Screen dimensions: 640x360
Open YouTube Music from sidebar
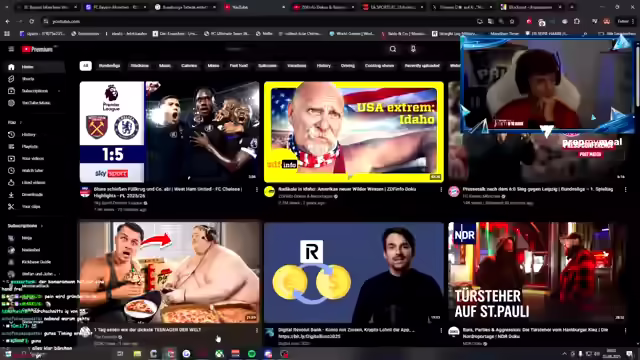pyautogui.click(x=34, y=103)
